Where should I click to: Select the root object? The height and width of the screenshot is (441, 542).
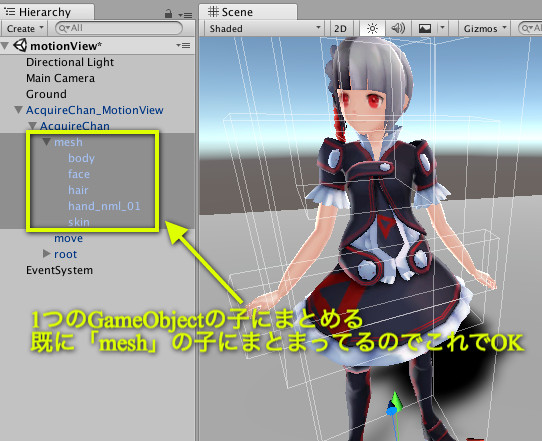tap(65, 254)
